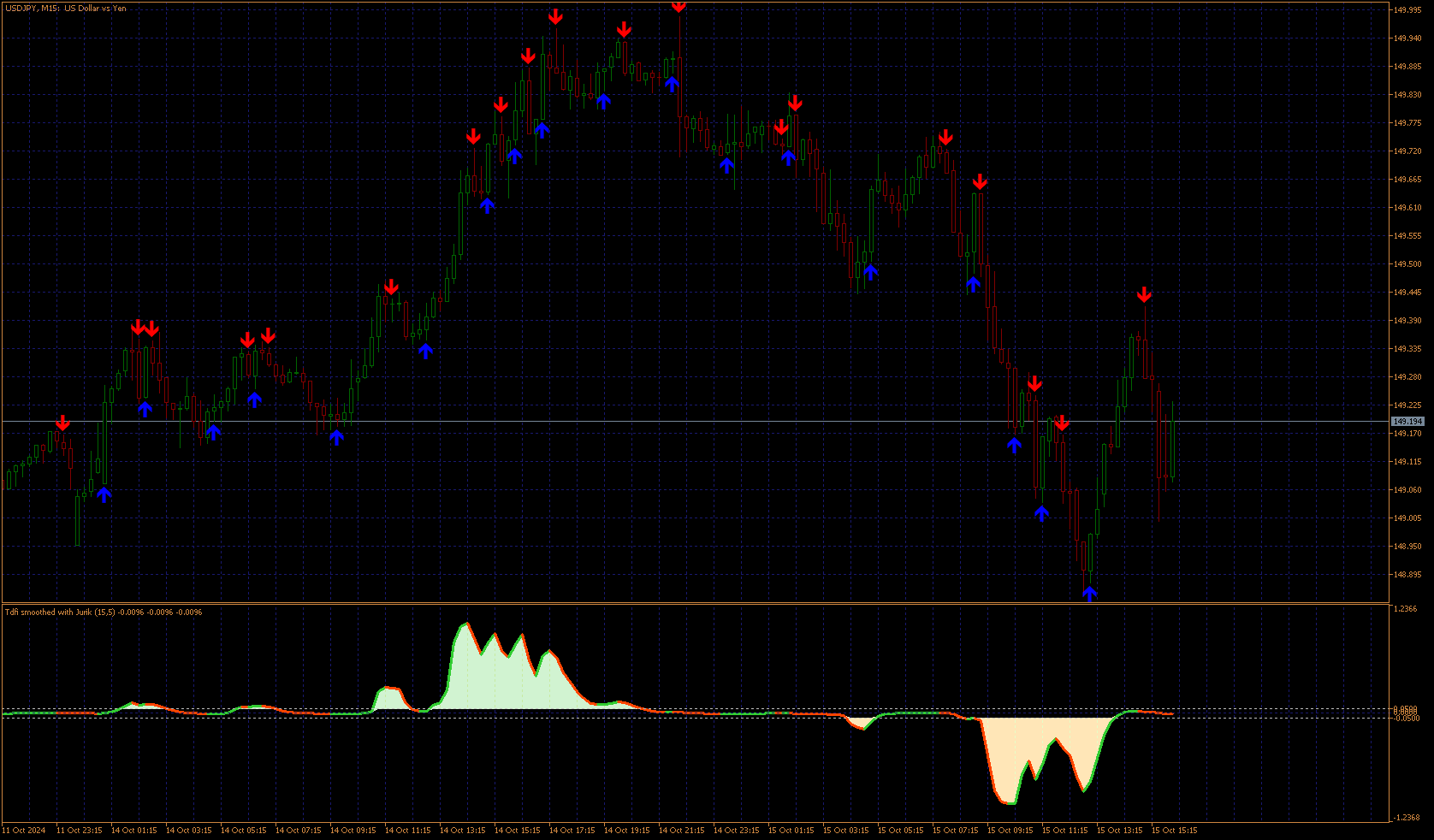Select the blue up arrow near 14 Oct 09:15

[x=336, y=438]
